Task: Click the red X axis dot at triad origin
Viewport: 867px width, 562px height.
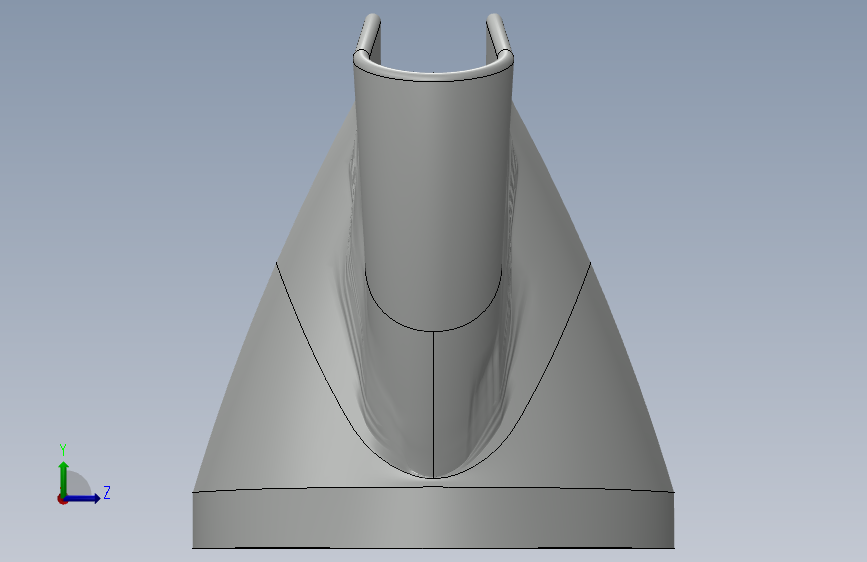Action: pos(62,499)
